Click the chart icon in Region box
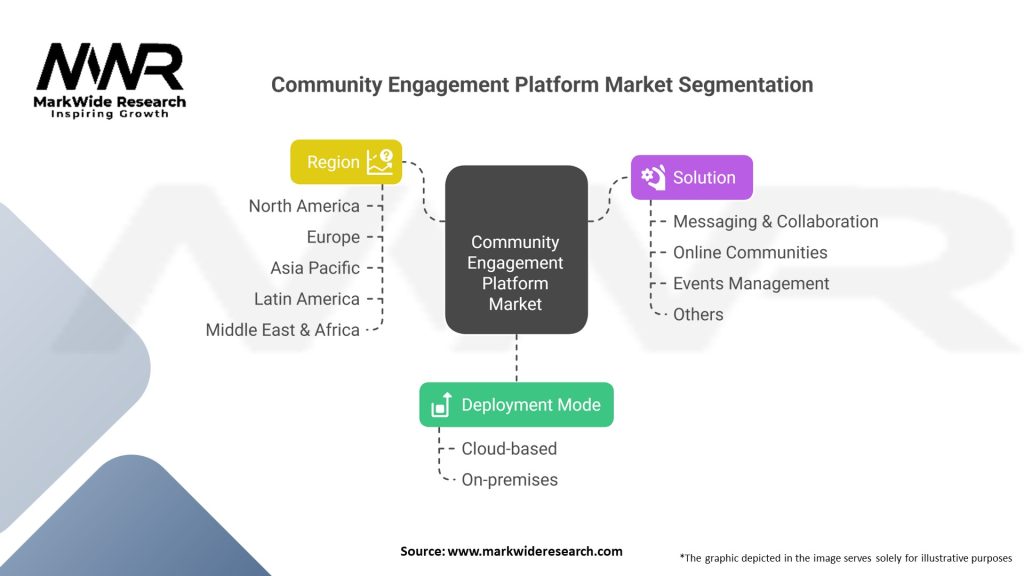 click(379, 162)
